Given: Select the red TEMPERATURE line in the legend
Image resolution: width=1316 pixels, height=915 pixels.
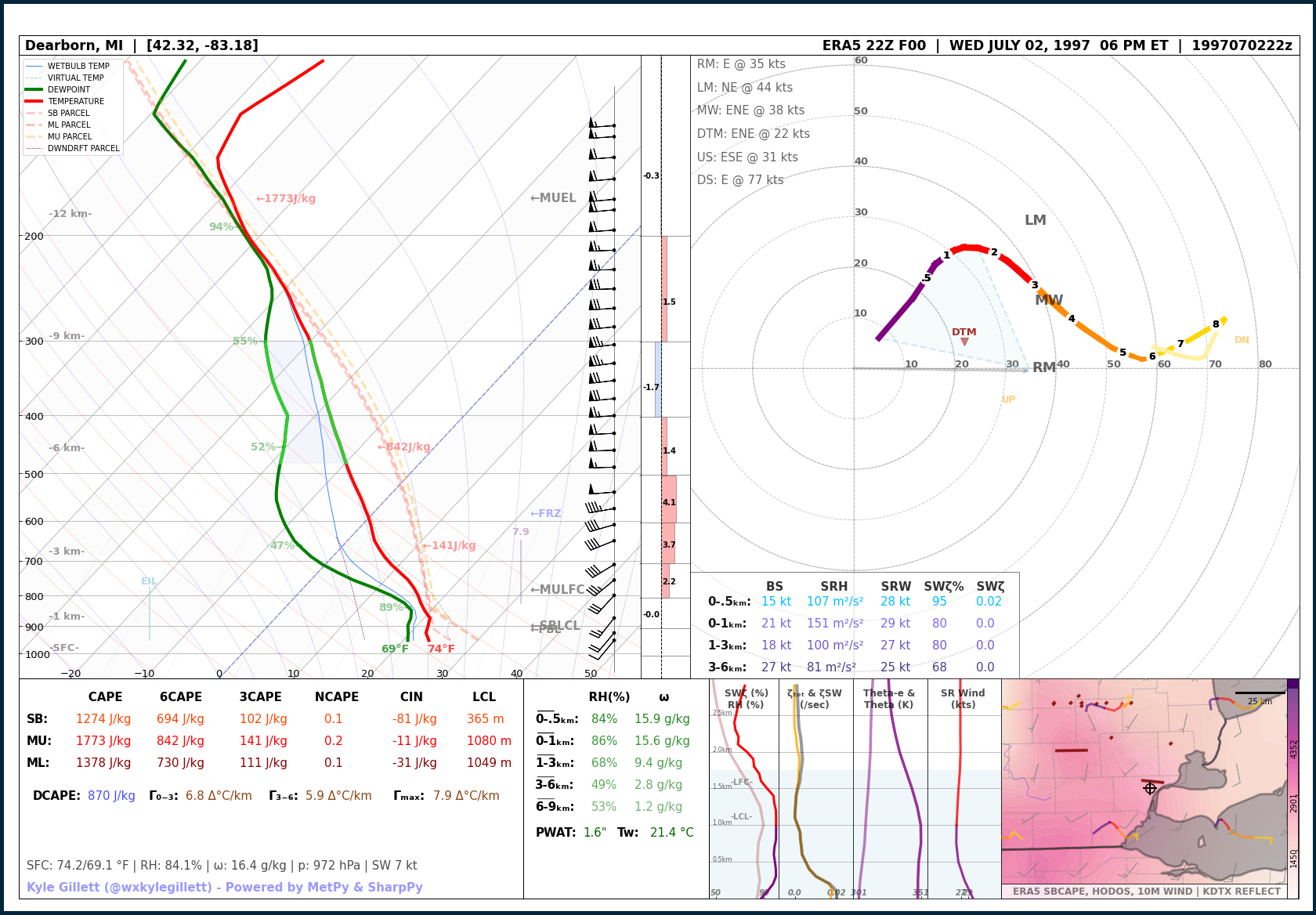Looking at the screenshot, I should click(34, 101).
